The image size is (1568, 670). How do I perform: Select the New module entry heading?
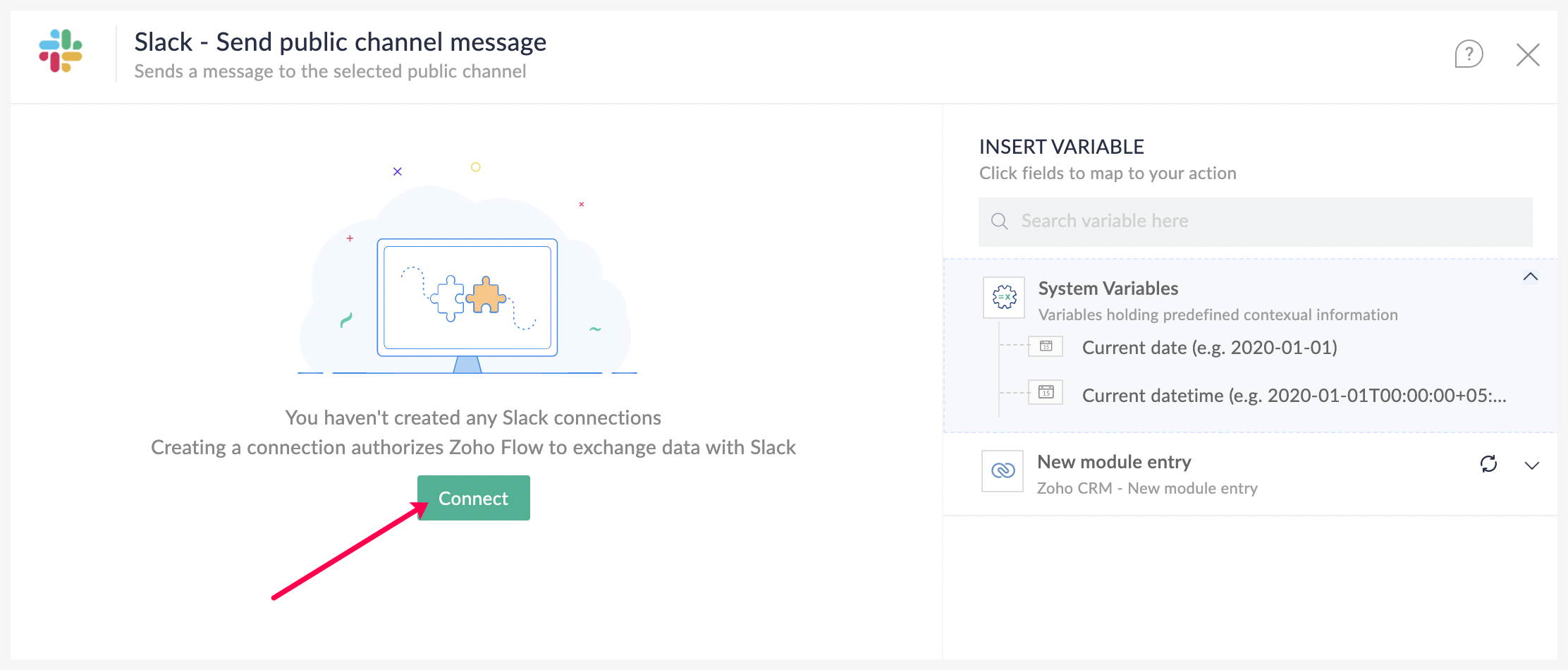1114,462
